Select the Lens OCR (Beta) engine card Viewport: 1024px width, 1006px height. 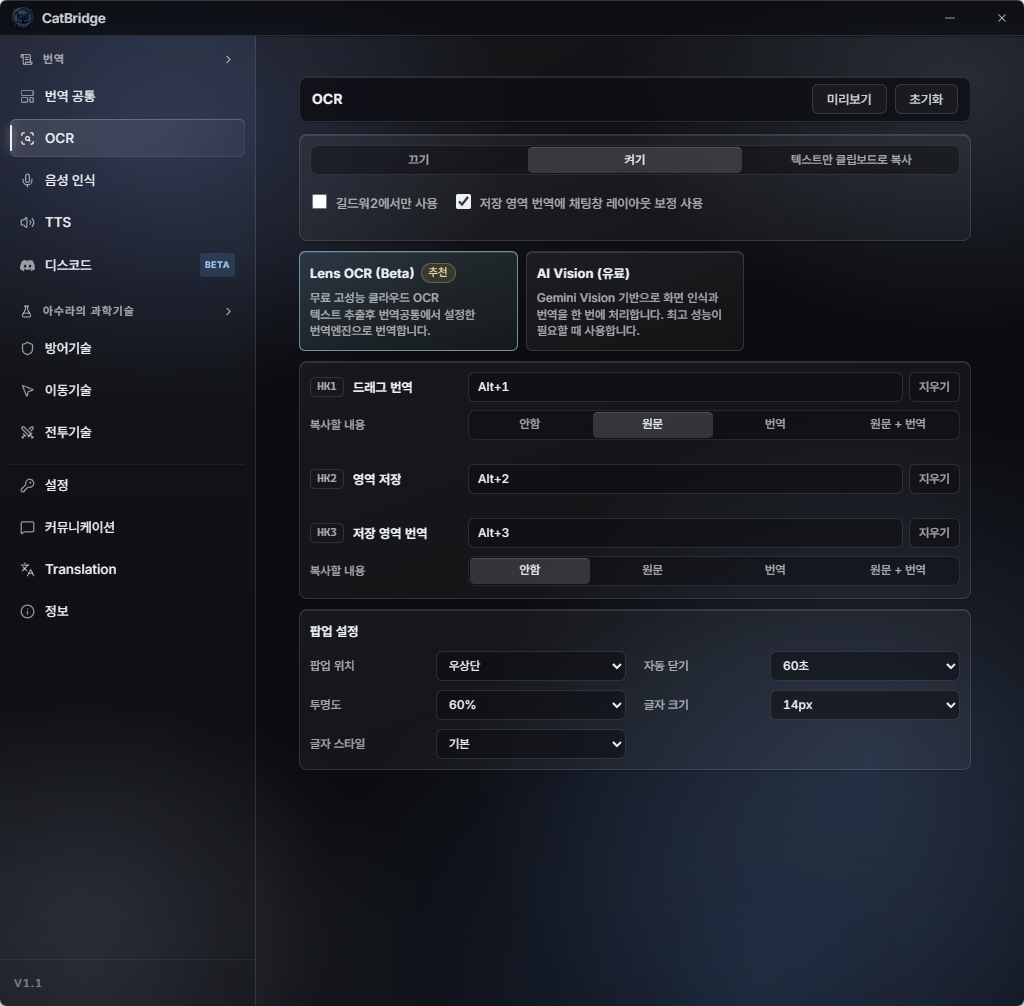408,301
